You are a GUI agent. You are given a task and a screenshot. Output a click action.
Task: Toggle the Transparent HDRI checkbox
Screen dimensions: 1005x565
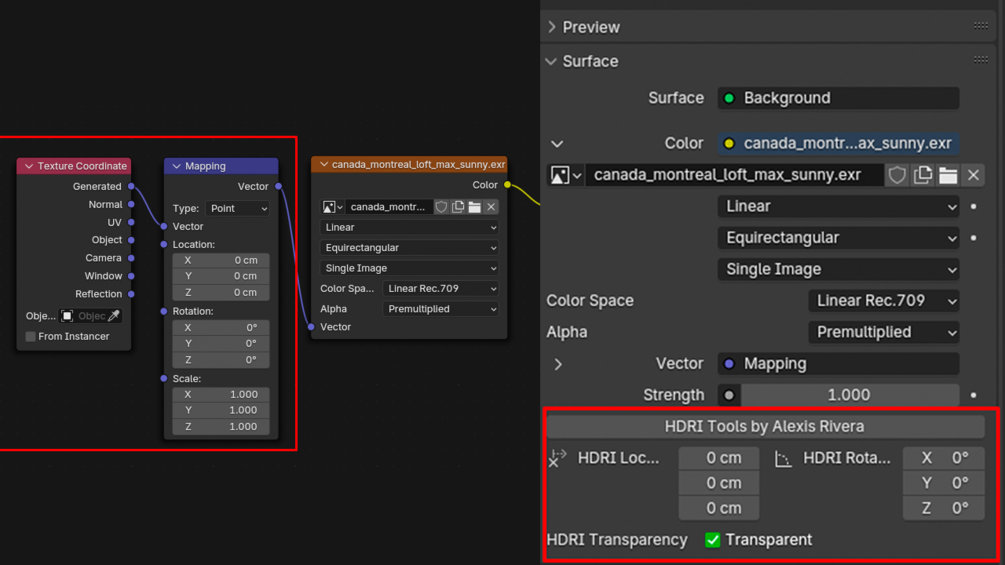point(713,540)
